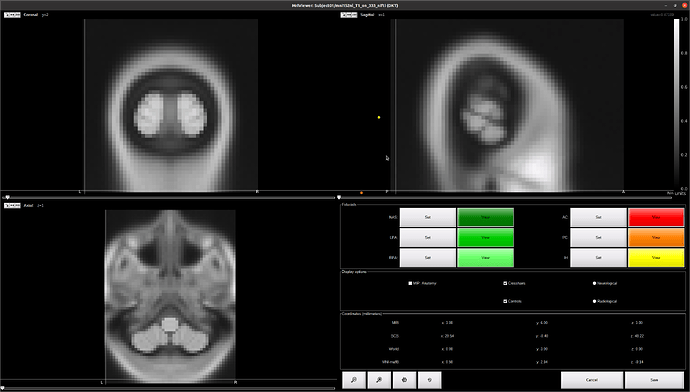
Task: Click the reset view rotate icon
Action: coord(429,380)
